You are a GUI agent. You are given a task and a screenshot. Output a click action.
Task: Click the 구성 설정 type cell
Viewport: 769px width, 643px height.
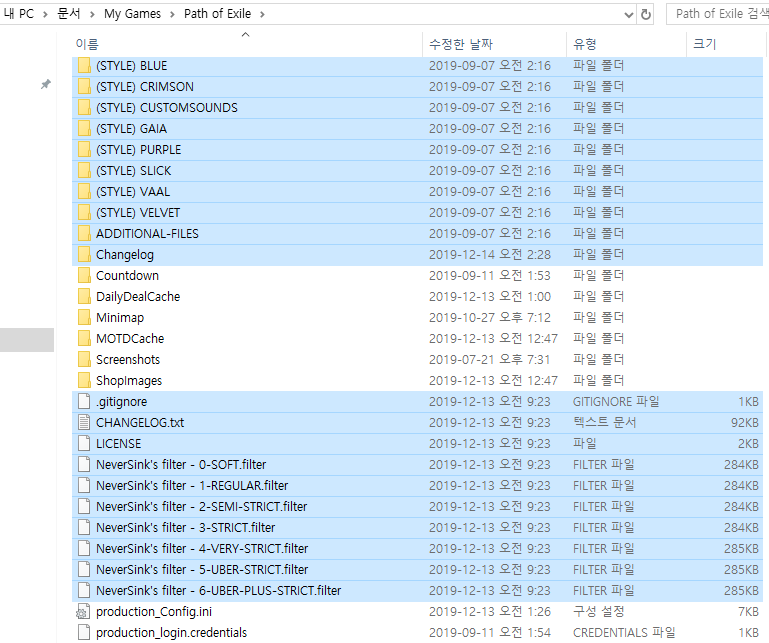tap(599, 612)
